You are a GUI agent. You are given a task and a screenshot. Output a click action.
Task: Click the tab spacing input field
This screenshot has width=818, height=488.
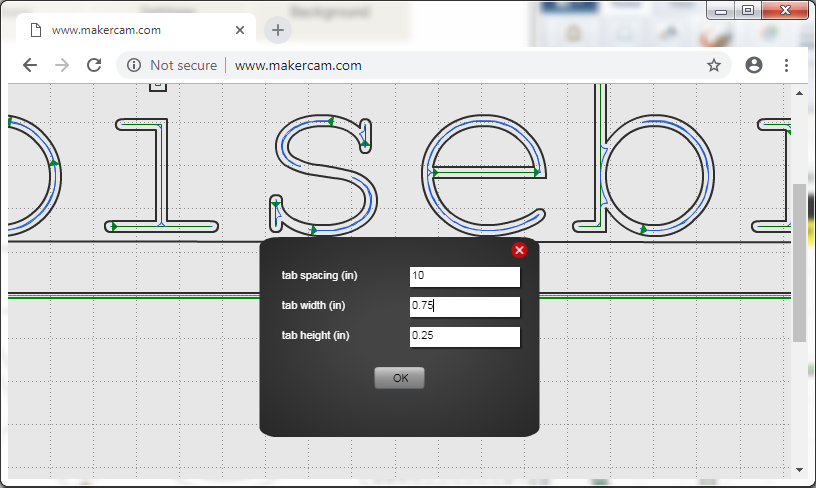(x=464, y=276)
